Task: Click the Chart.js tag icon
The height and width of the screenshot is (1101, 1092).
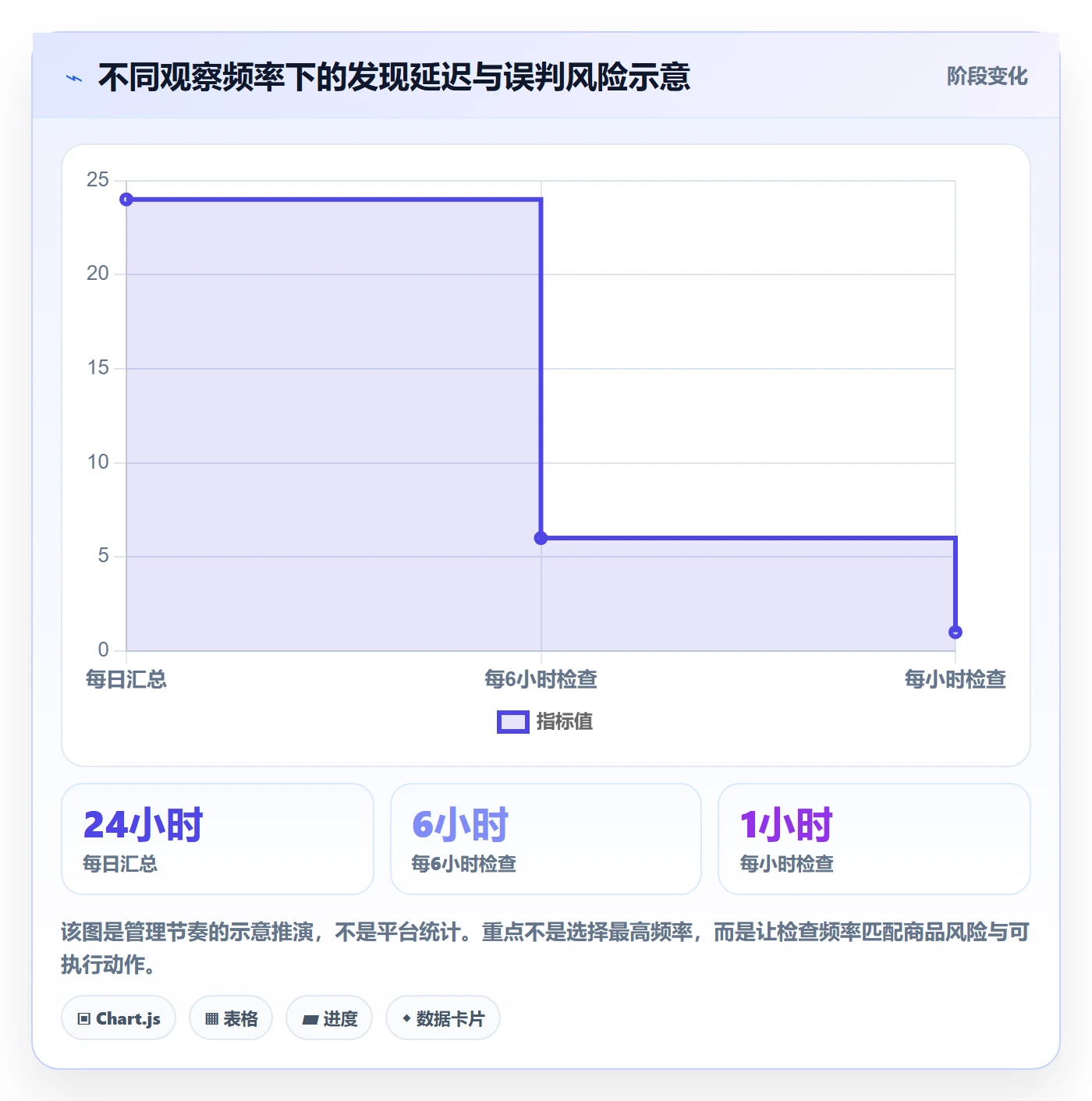Action: pos(84,1019)
